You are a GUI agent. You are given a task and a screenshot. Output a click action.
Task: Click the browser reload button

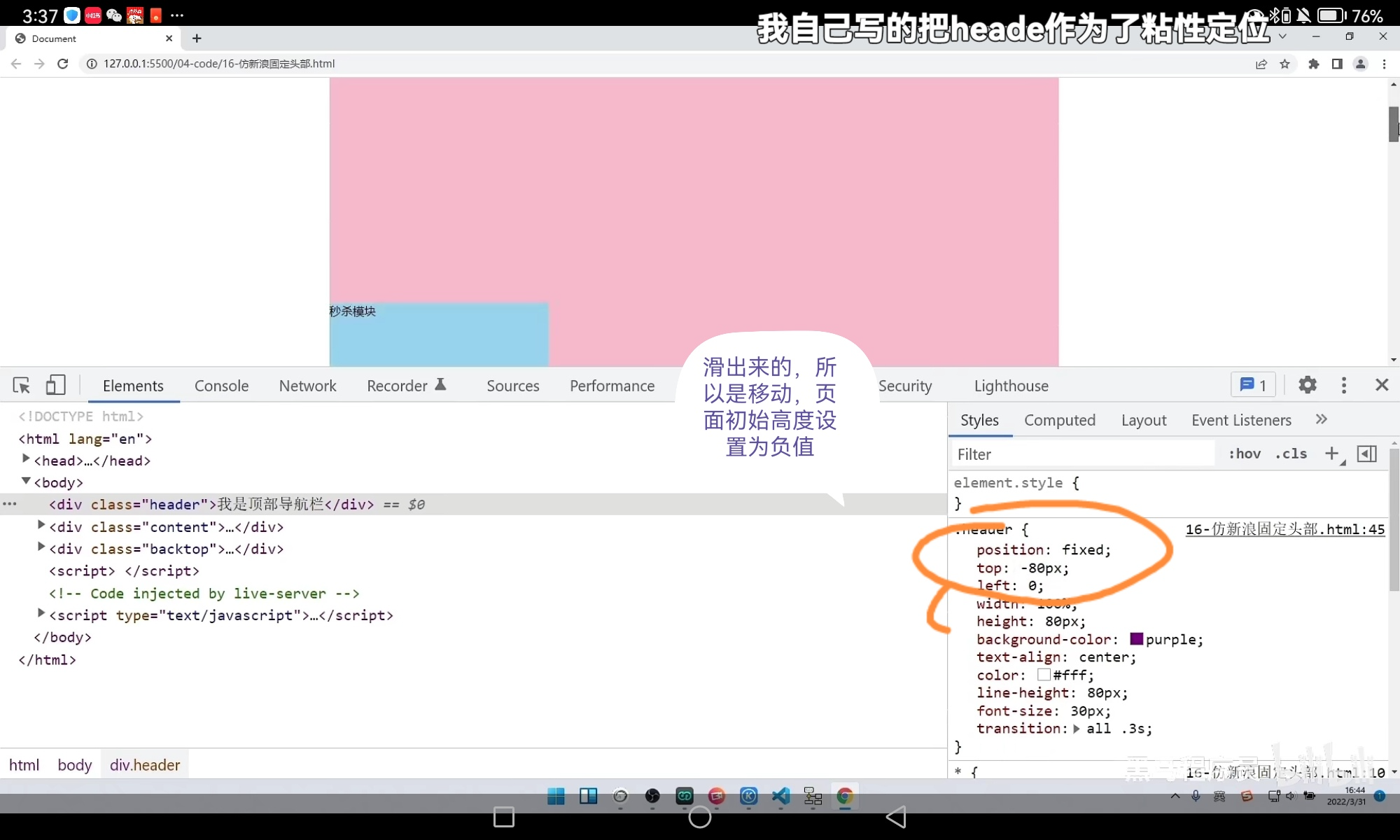click(x=63, y=64)
